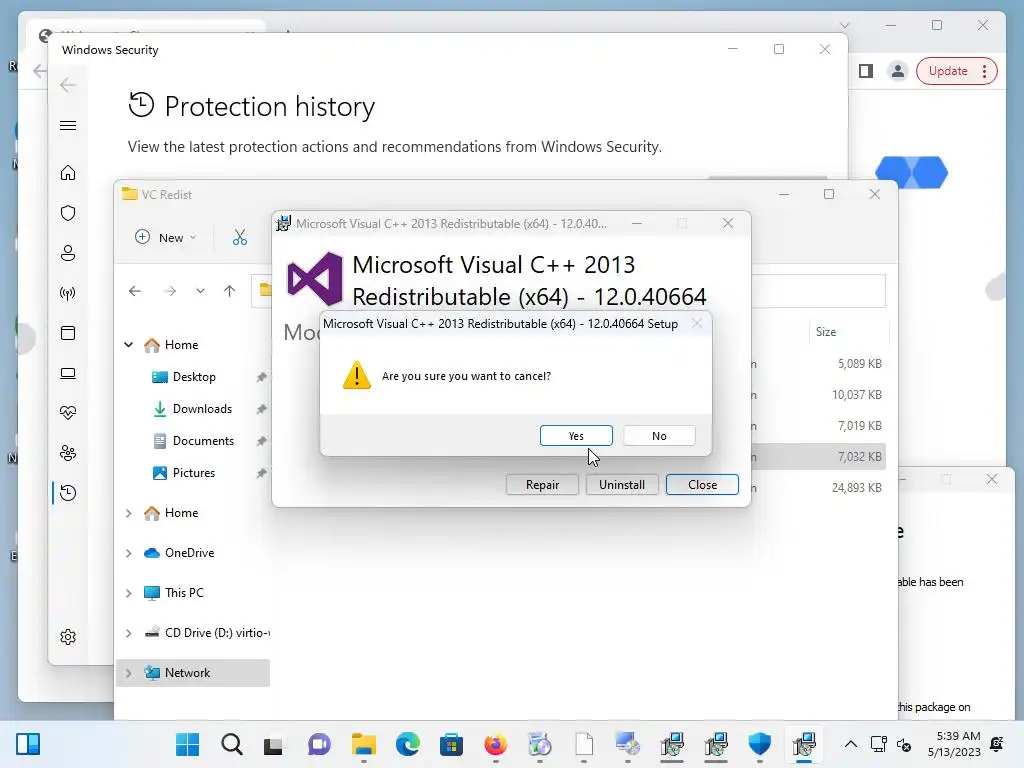The image size is (1024, 768).
Task: Select This PC in the navigation pane
Action: tap(184, 592)
